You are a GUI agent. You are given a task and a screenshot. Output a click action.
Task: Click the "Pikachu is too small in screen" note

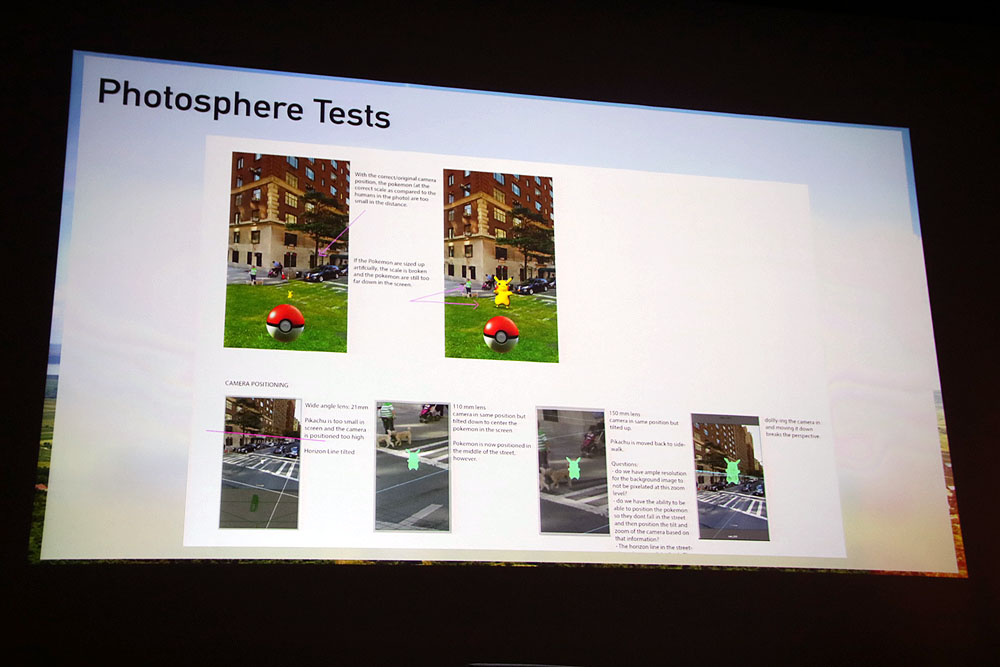(x=334, y=429)
